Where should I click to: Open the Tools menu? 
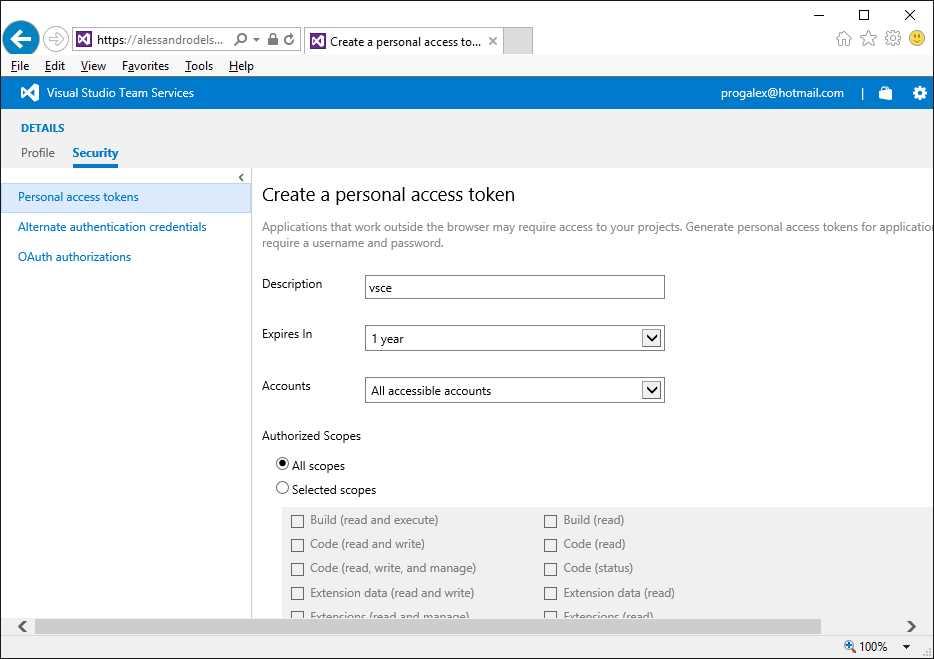click(x=198, y=66)
